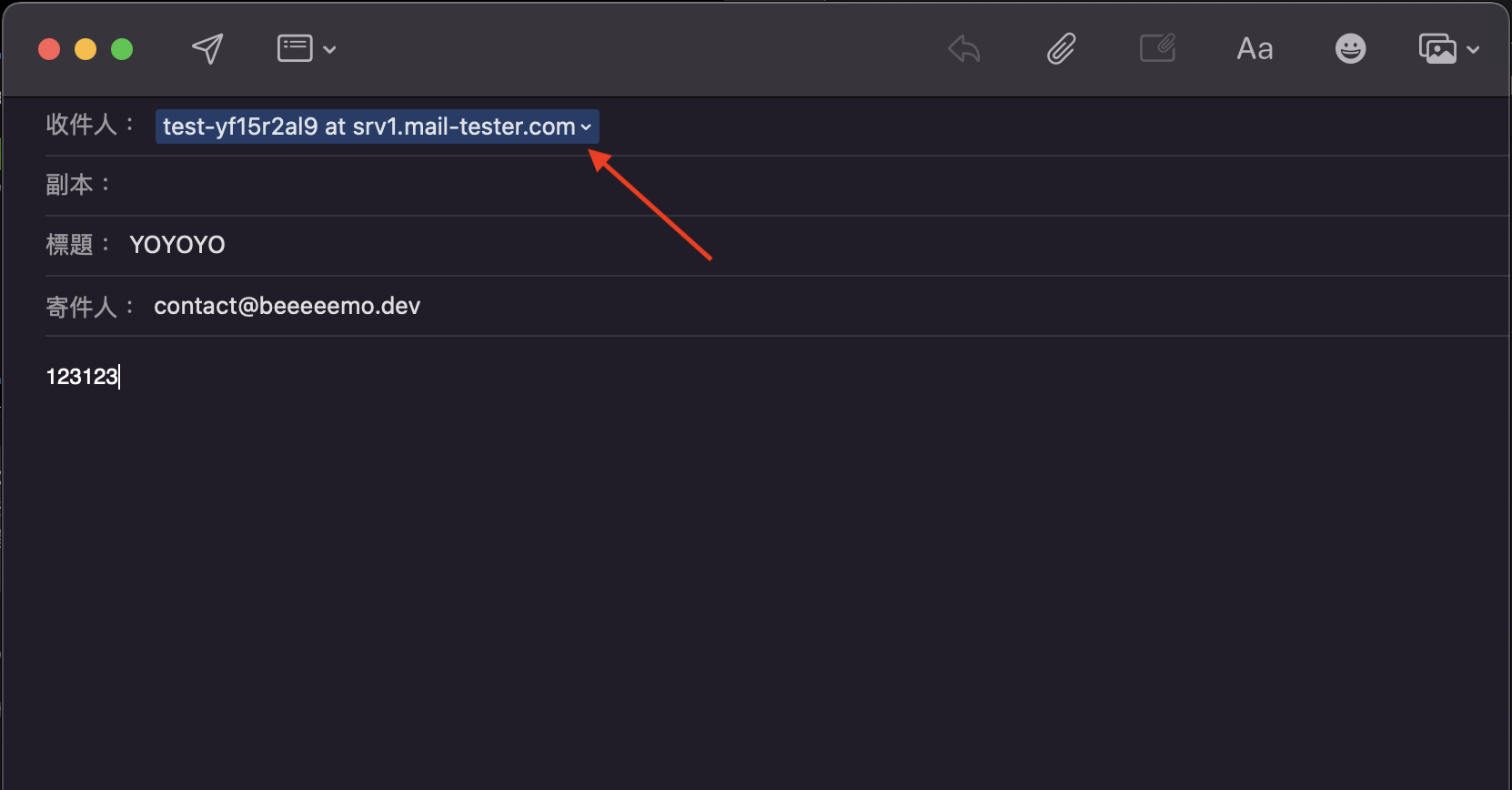Send the message with the paper plane icon
The height and width of the screenshot is (790, 1512).
click(207, 48)
